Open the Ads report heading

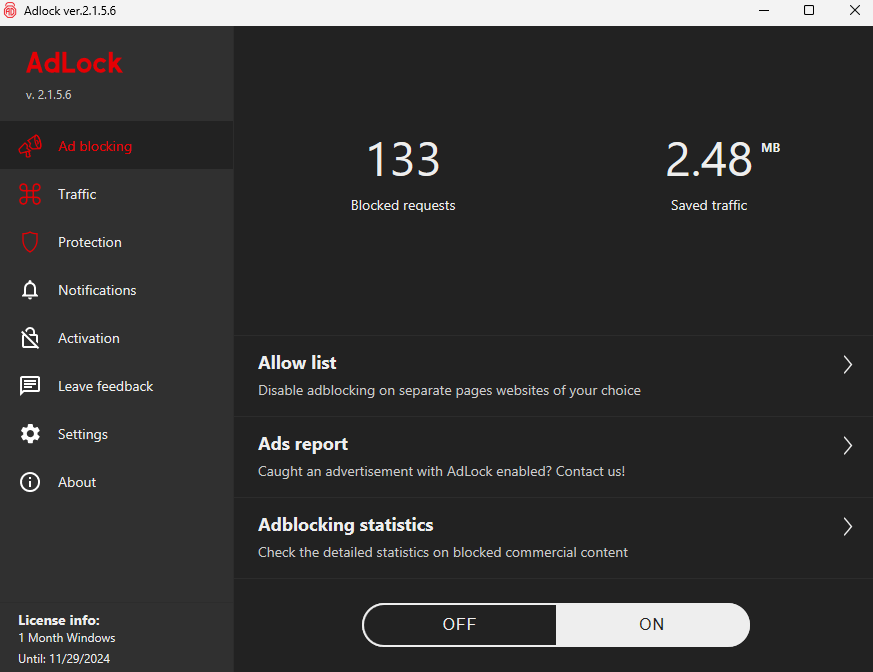pos(303,444)
